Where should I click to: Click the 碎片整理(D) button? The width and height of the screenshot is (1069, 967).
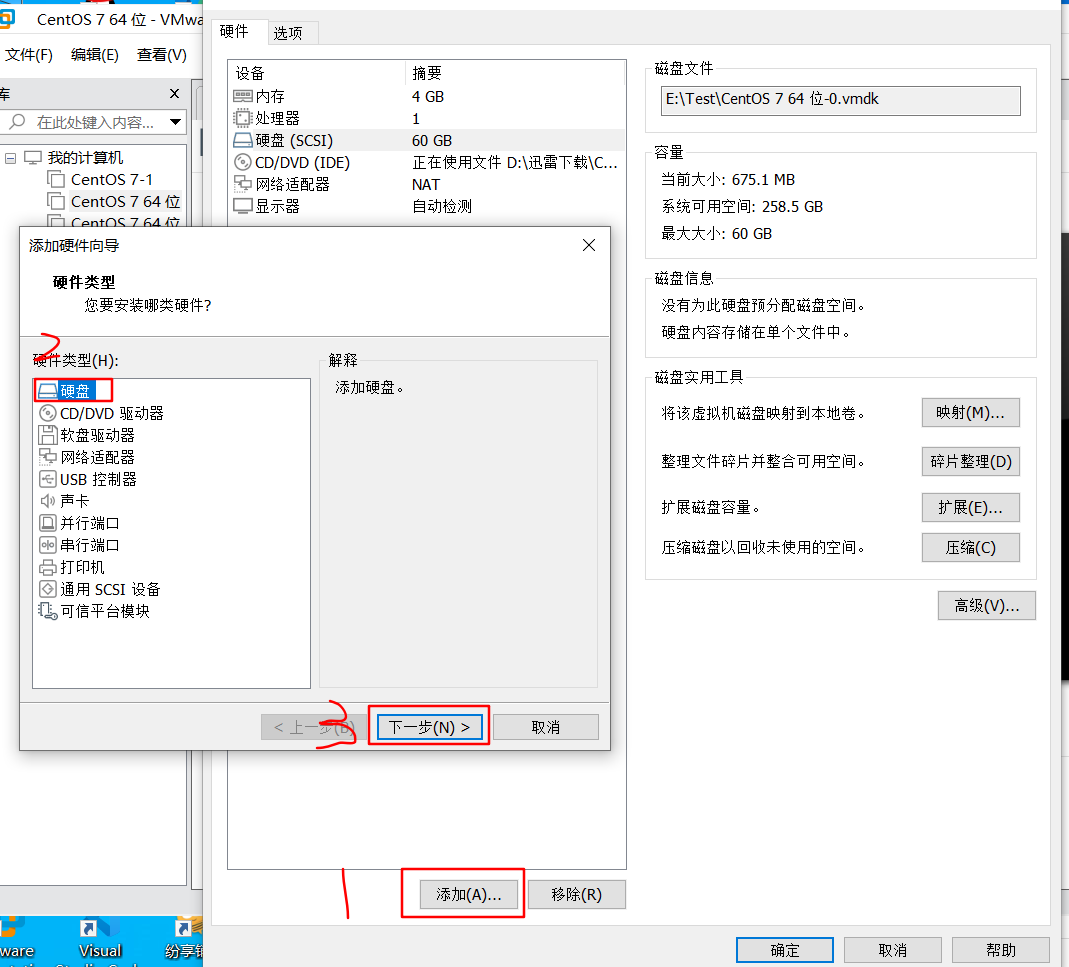tap(970, 461)
